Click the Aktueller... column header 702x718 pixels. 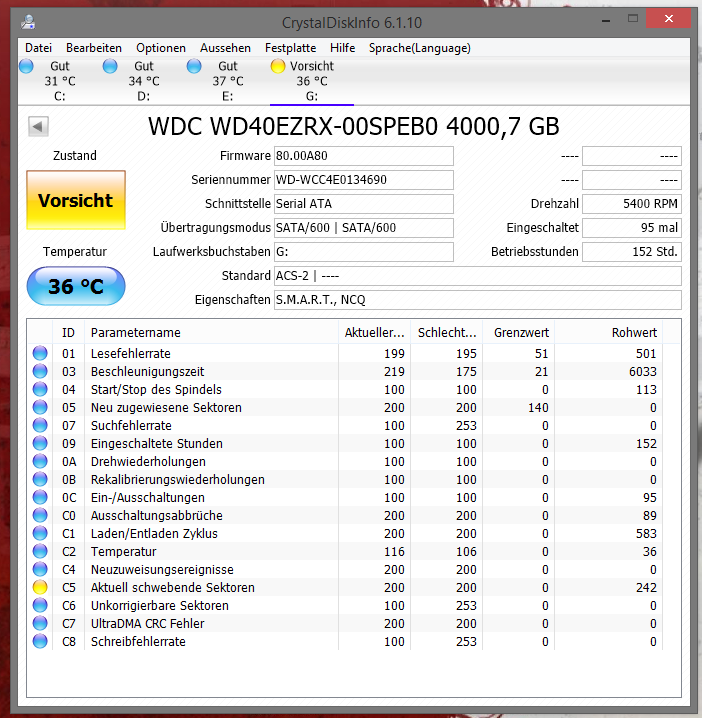[375, 332]
